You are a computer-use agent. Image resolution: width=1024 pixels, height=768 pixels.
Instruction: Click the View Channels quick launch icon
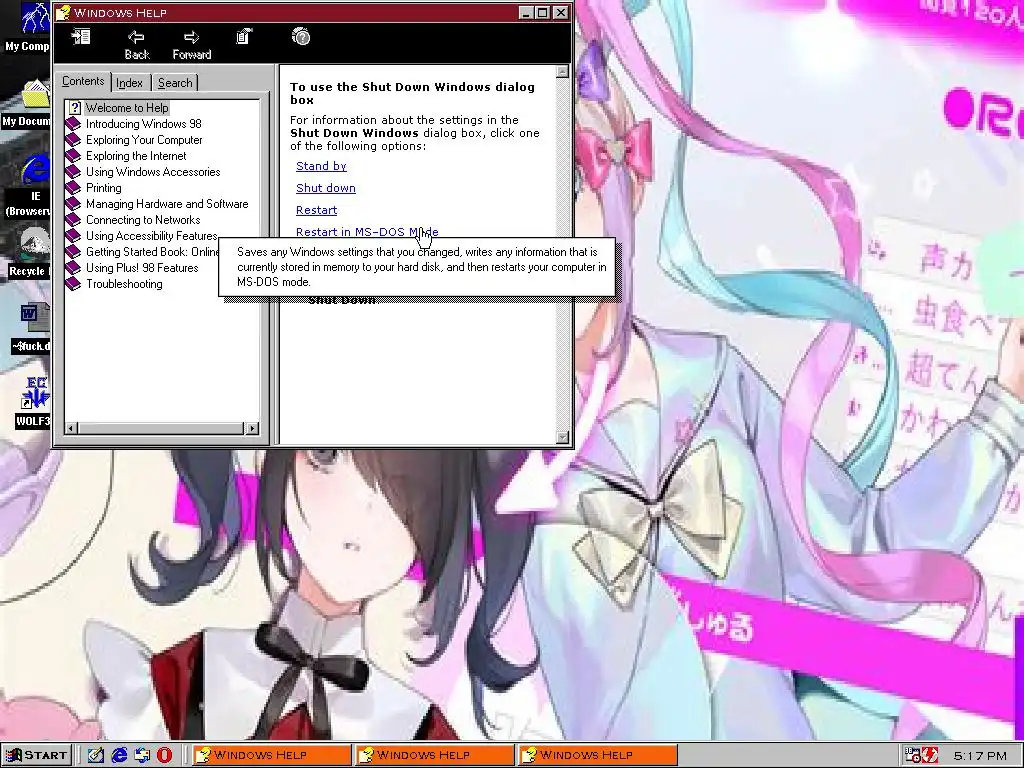pos(142,756)
